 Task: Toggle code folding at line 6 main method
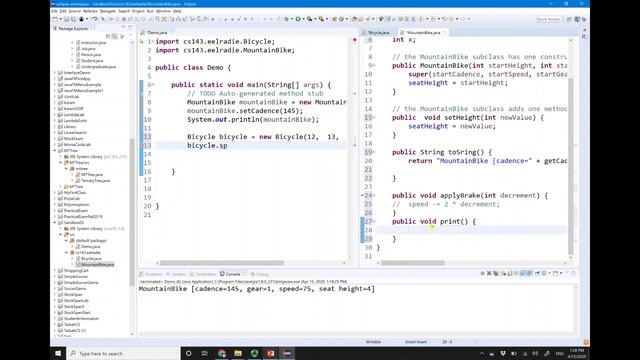click(153, 85)
